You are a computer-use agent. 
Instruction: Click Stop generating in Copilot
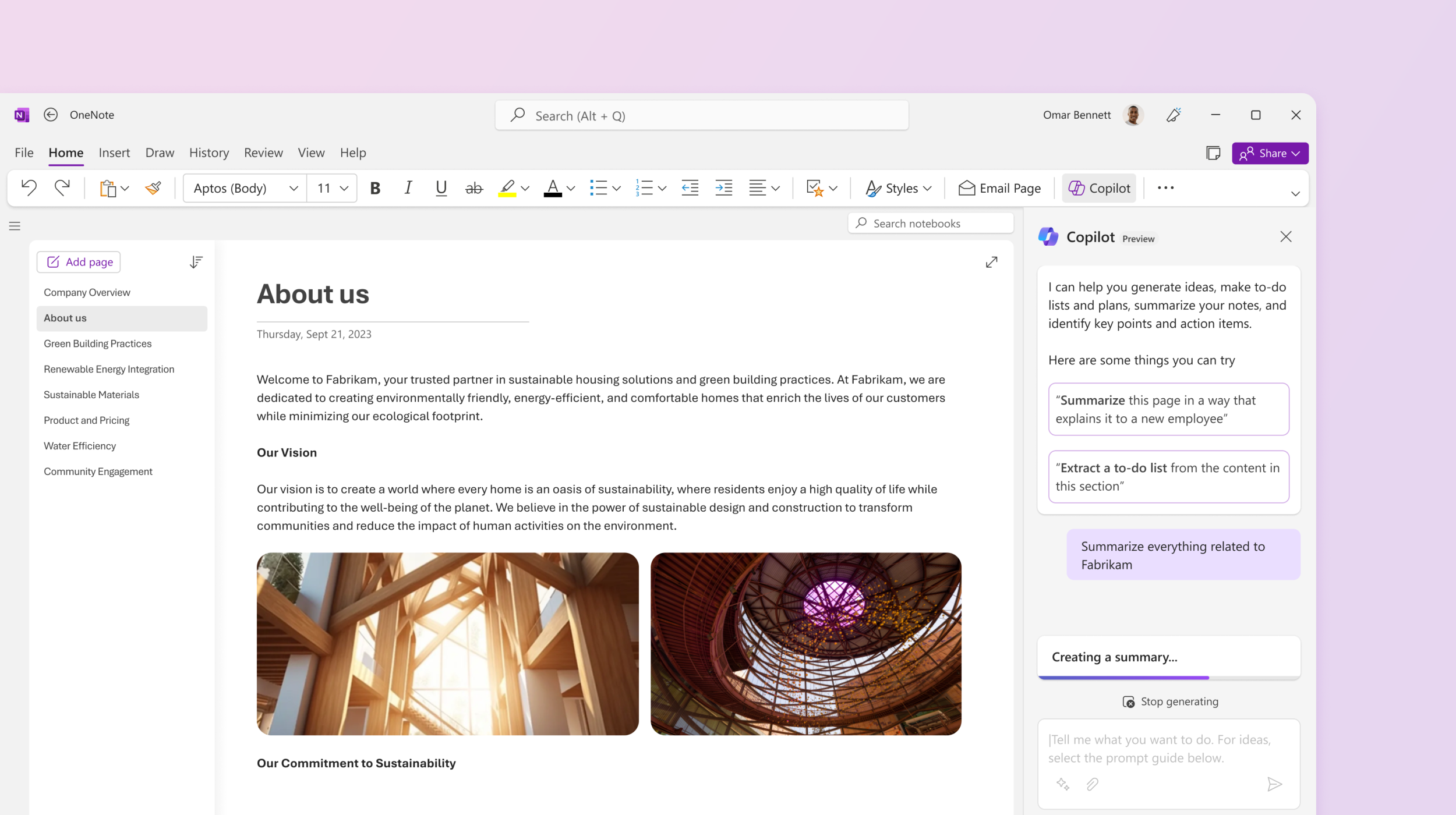click(x=1169, y=701)
